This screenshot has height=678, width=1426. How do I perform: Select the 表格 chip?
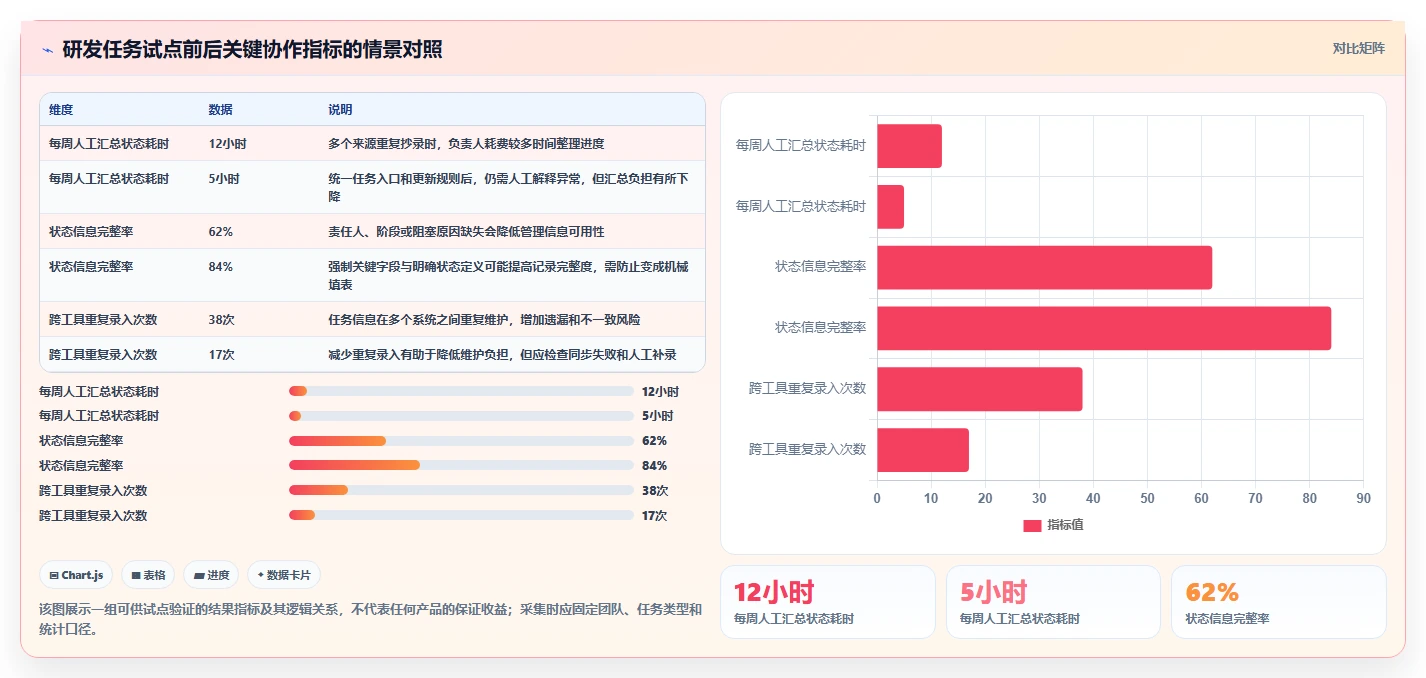[x=148, y=575]
